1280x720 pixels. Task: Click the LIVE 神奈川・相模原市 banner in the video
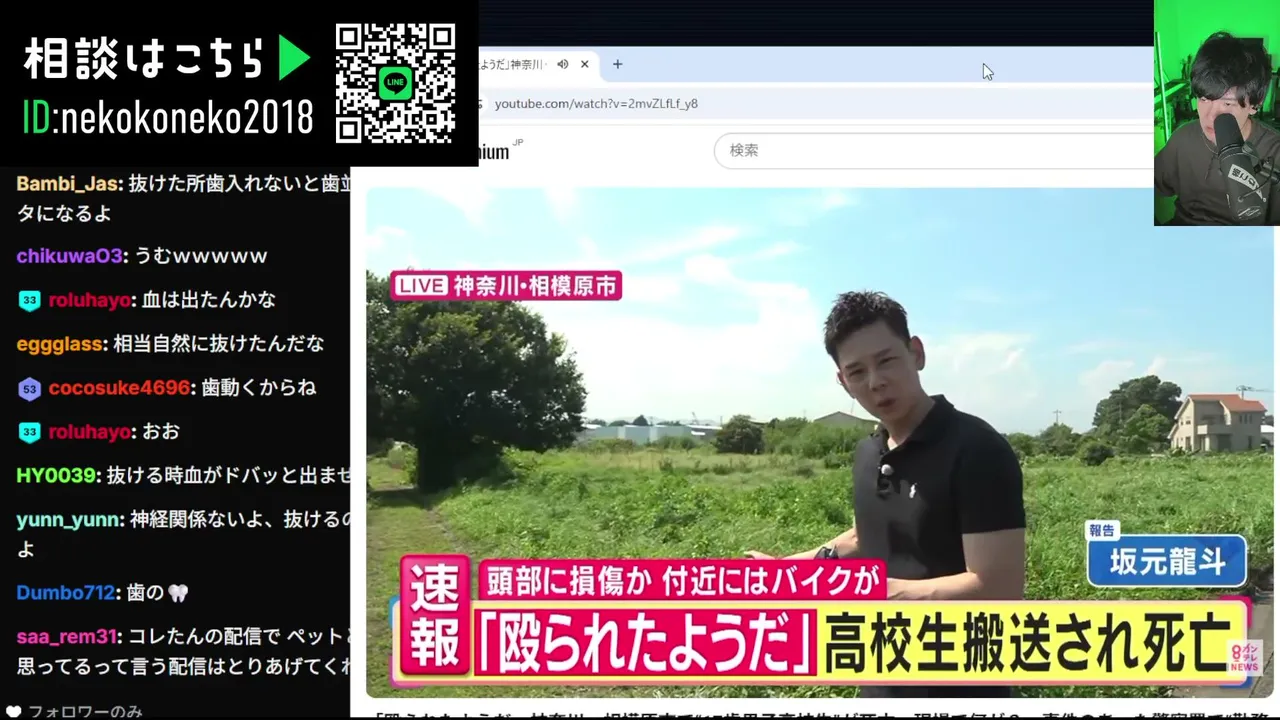point(507,285)
